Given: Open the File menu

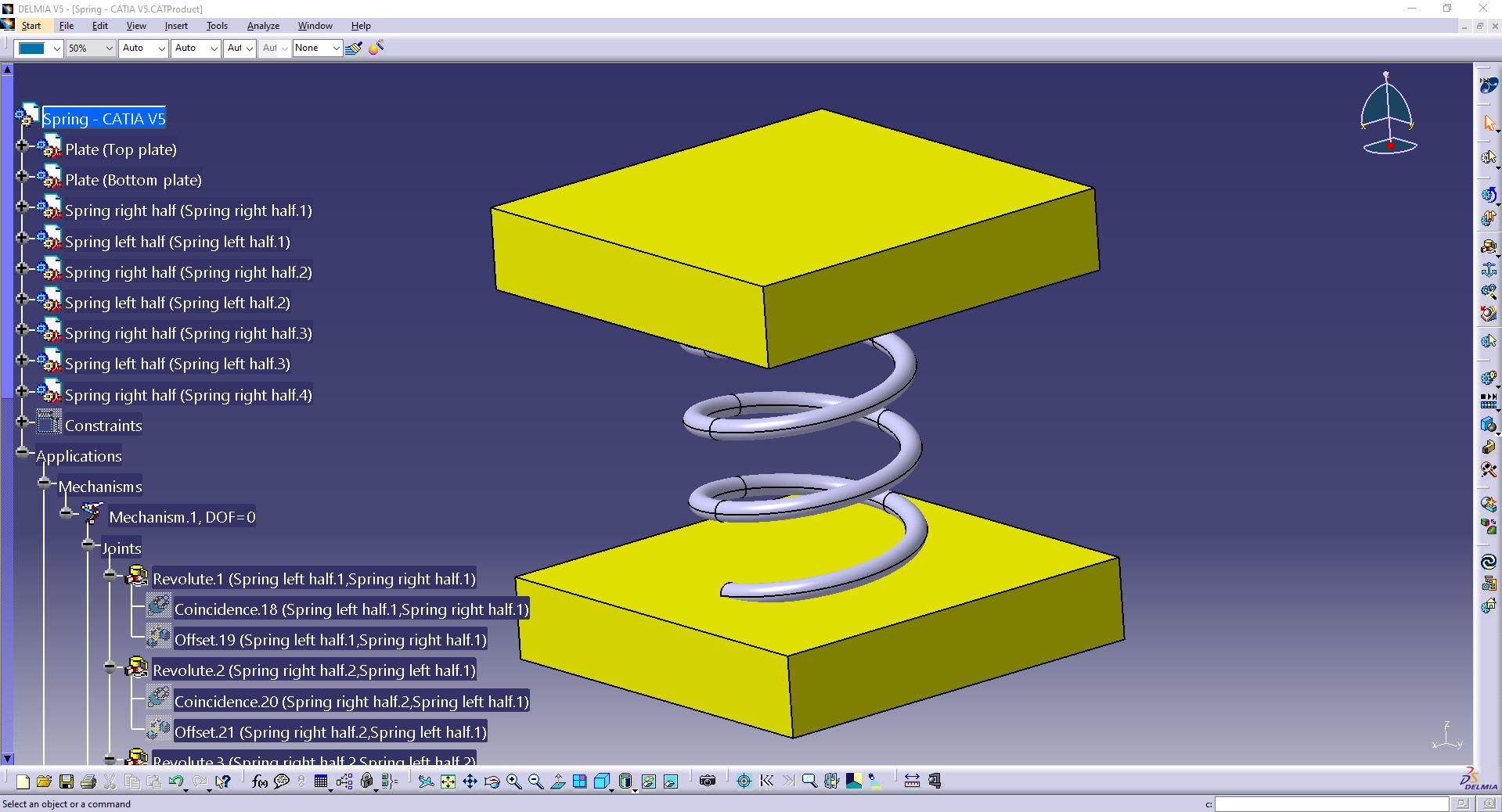Looking at the screenshot, I should 67,26.
